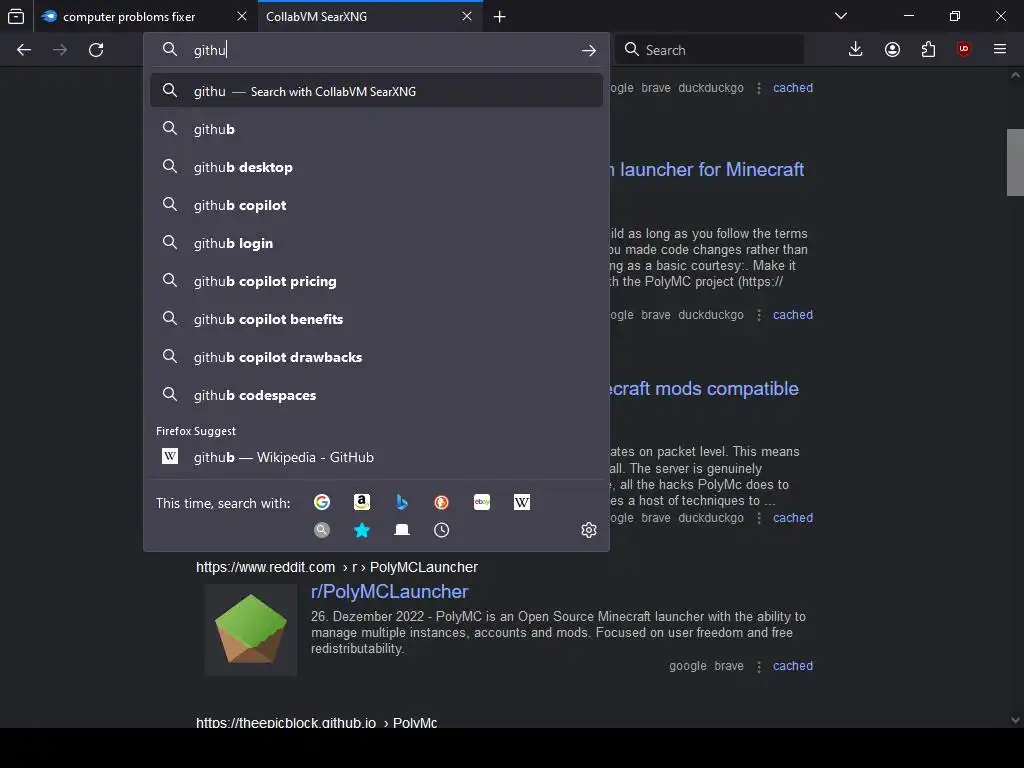Open a new tab with plus button
This screenshot has height=768, width=1024.
click(500, 17)
